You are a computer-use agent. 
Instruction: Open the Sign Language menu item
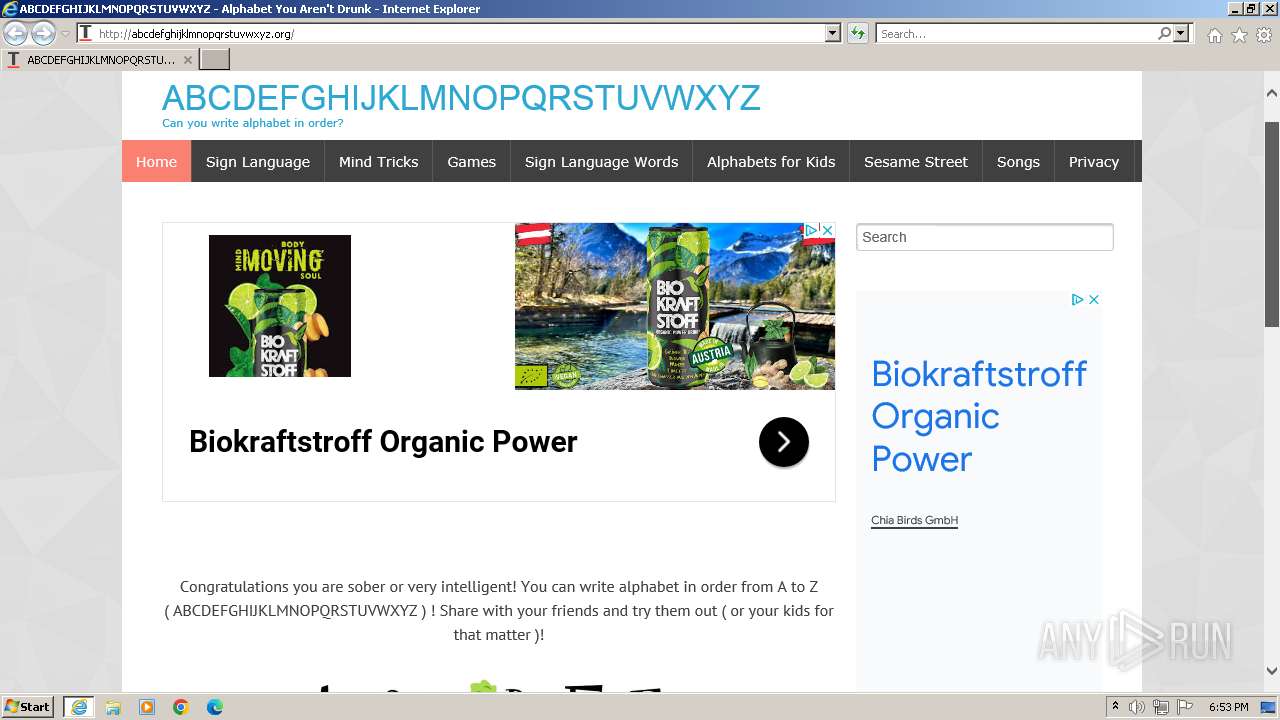coord(258,162)
